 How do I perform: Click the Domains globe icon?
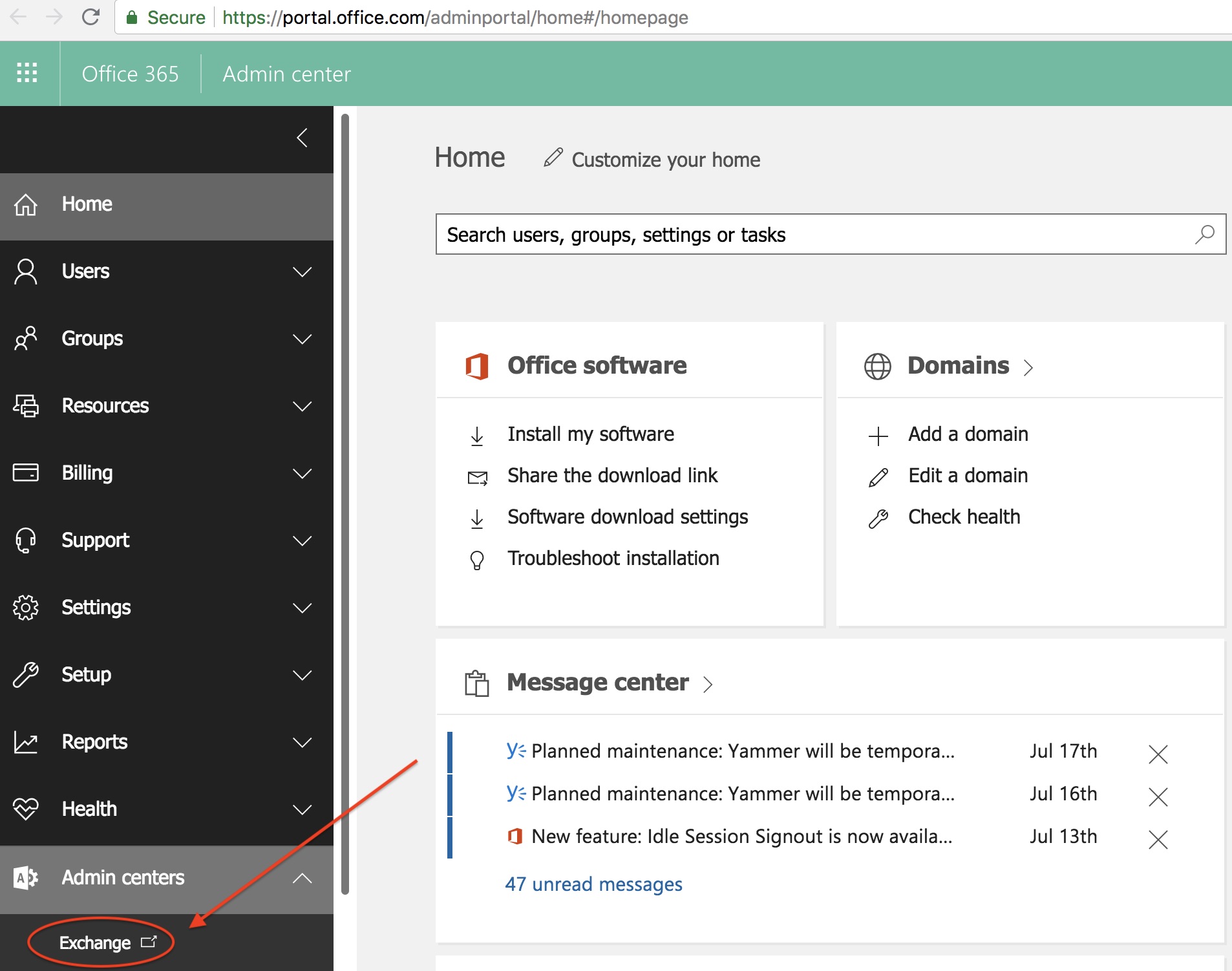pyautogui.click(x=878, y=367)
